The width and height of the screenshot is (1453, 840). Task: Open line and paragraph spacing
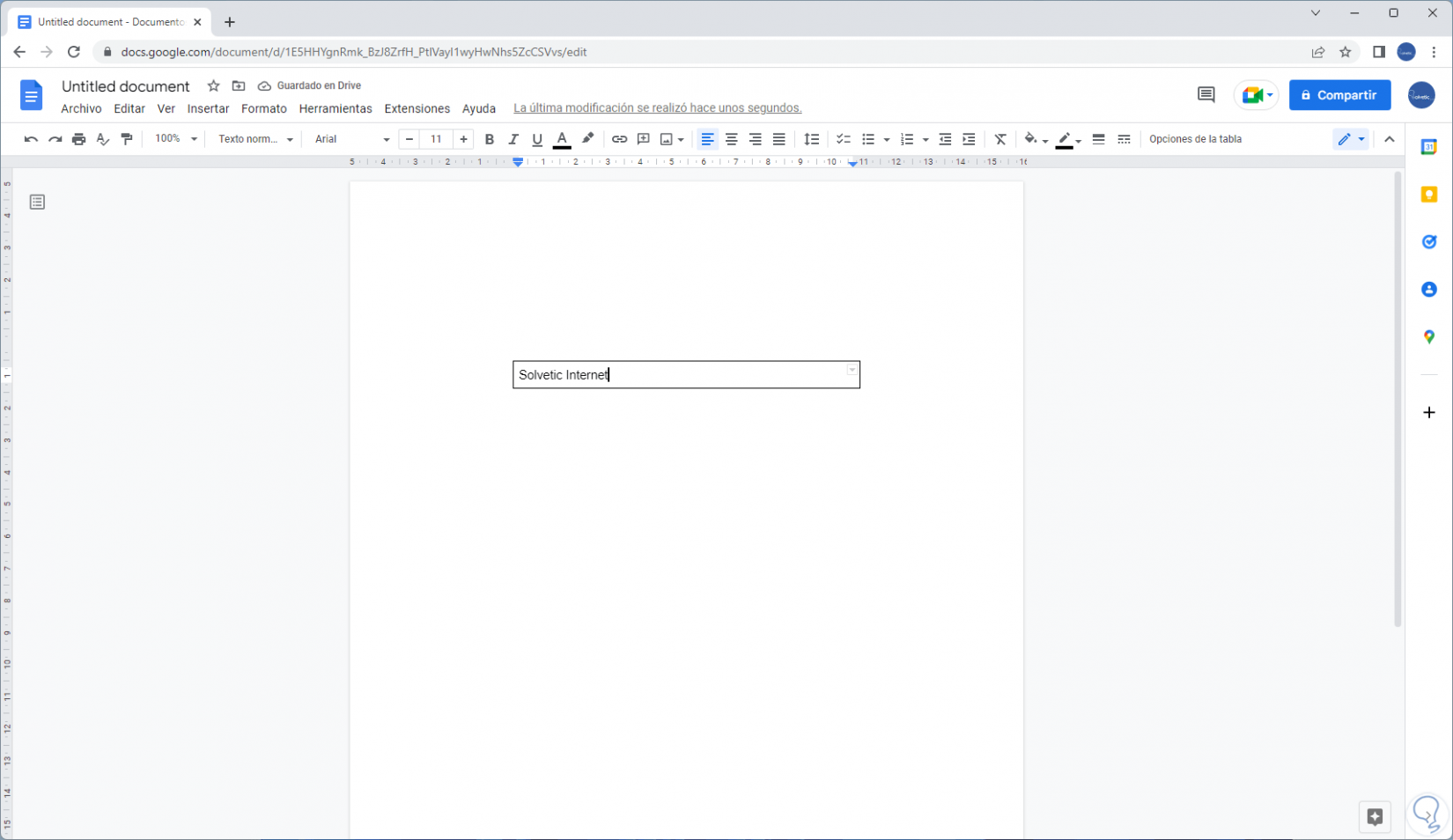812,139
